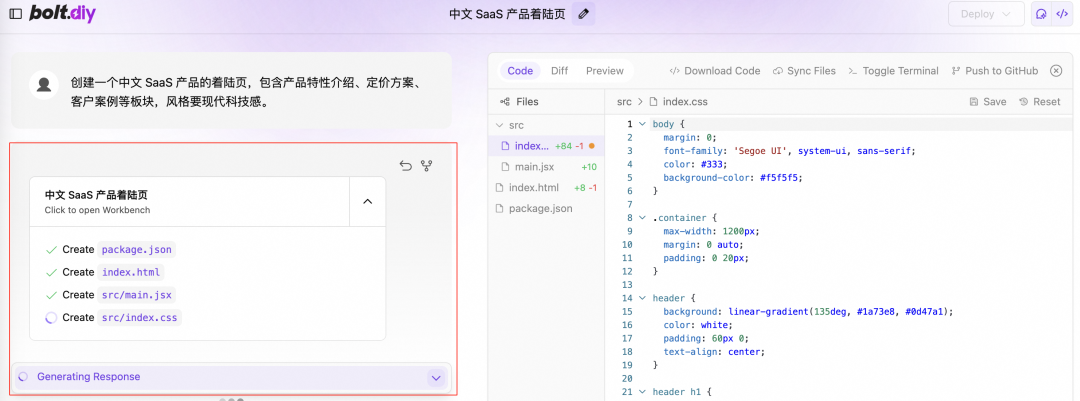The height and width of the screenshot is (401, 1080).
Task: Click Download Code button
Action: [714, 71]
